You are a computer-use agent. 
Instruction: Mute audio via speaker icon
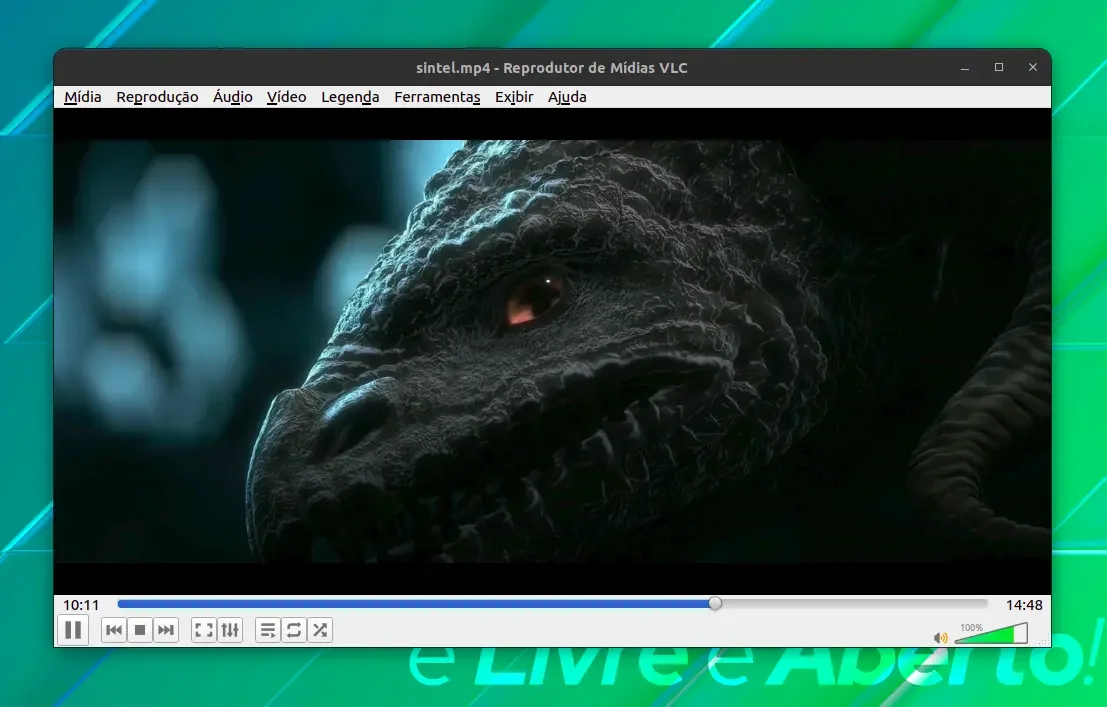(x=940, y=638)
